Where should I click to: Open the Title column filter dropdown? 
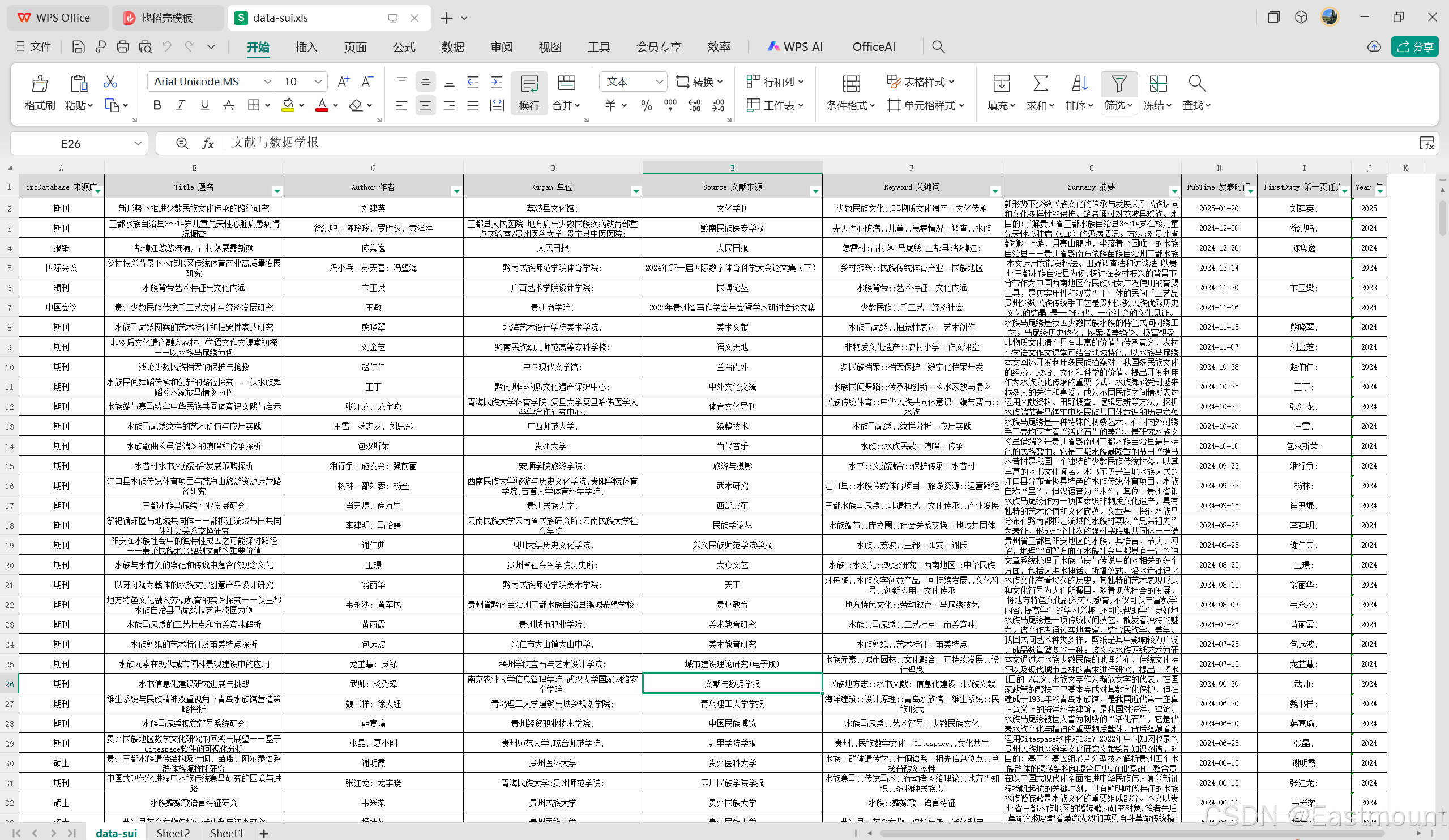click(276, 191)
